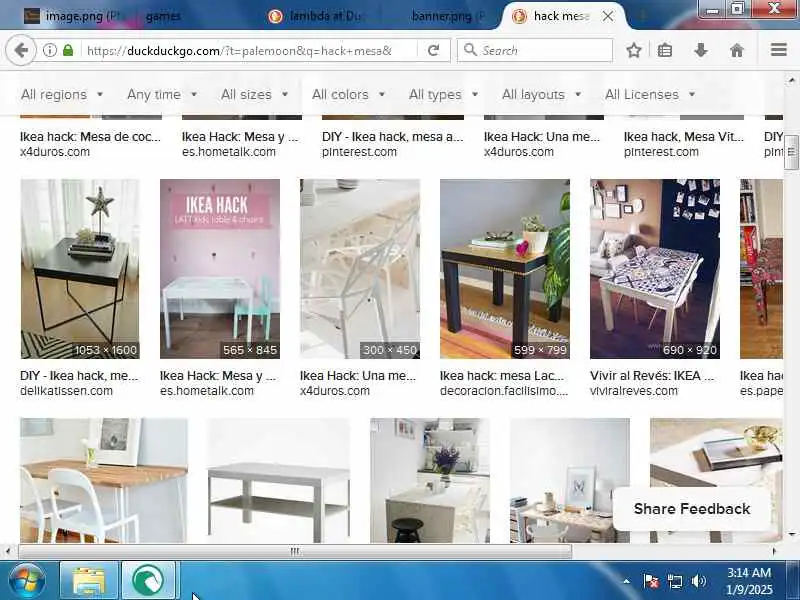Visit the viviralreves.com source link
Viewport: 800px width, 600px height.
point(634,391)
